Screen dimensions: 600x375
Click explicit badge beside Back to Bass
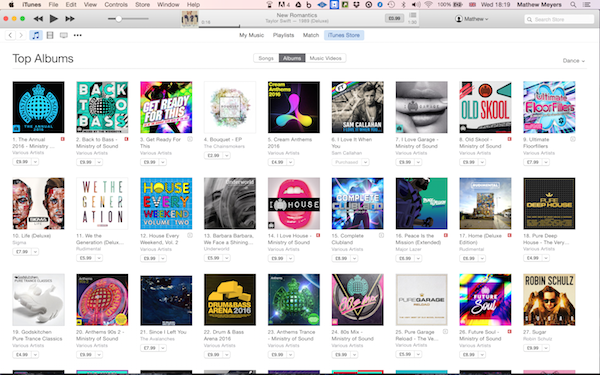click(126, 139)
